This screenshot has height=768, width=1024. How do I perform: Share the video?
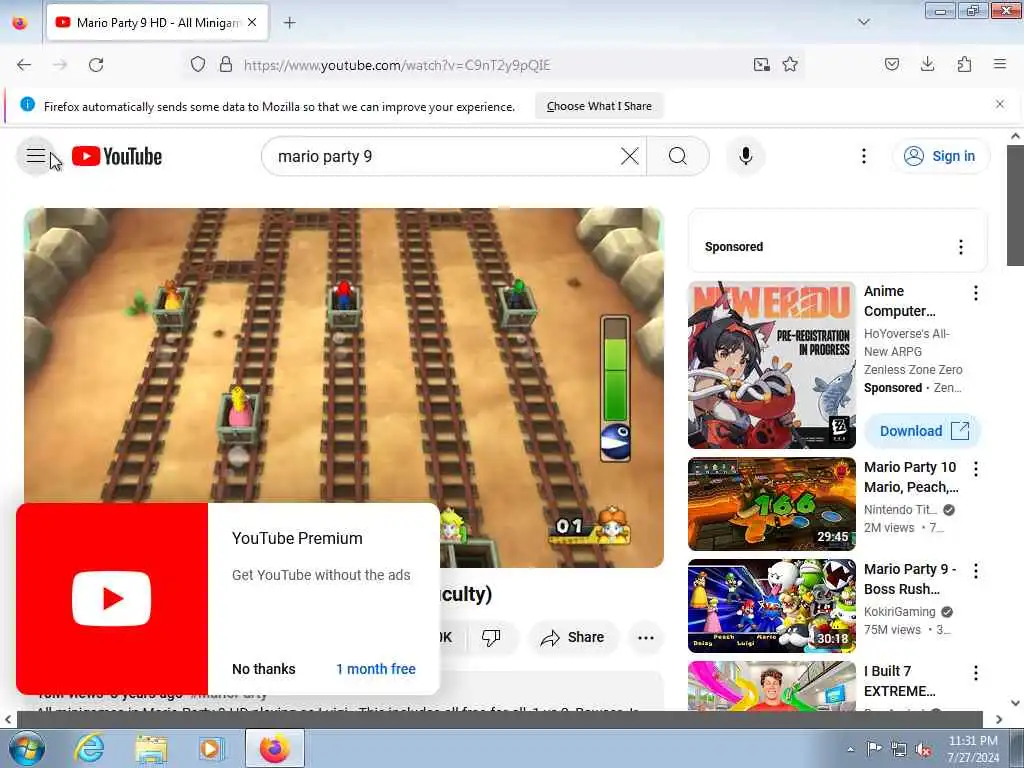coord(573,637)
